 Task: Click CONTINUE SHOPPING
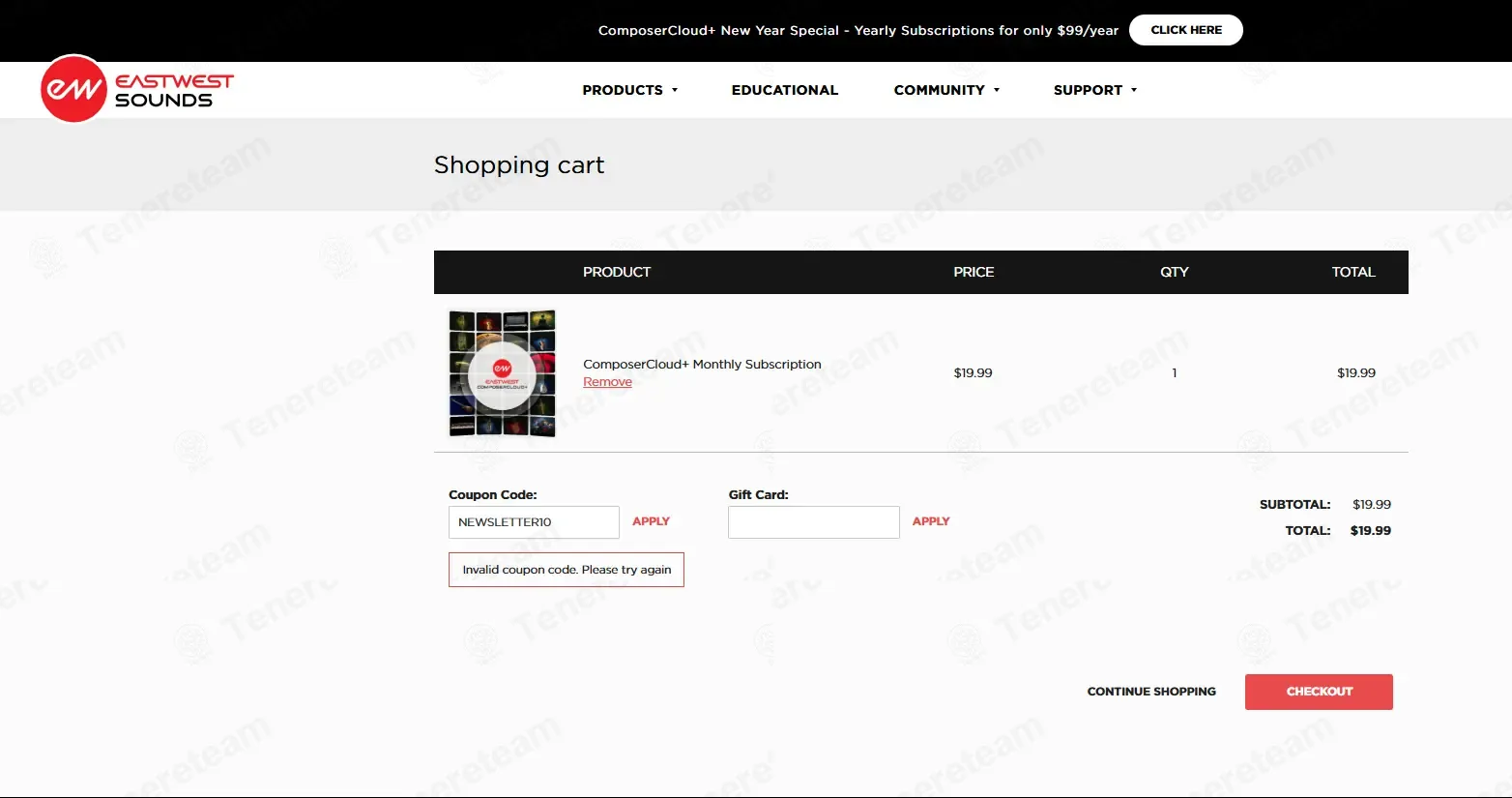1151,692
